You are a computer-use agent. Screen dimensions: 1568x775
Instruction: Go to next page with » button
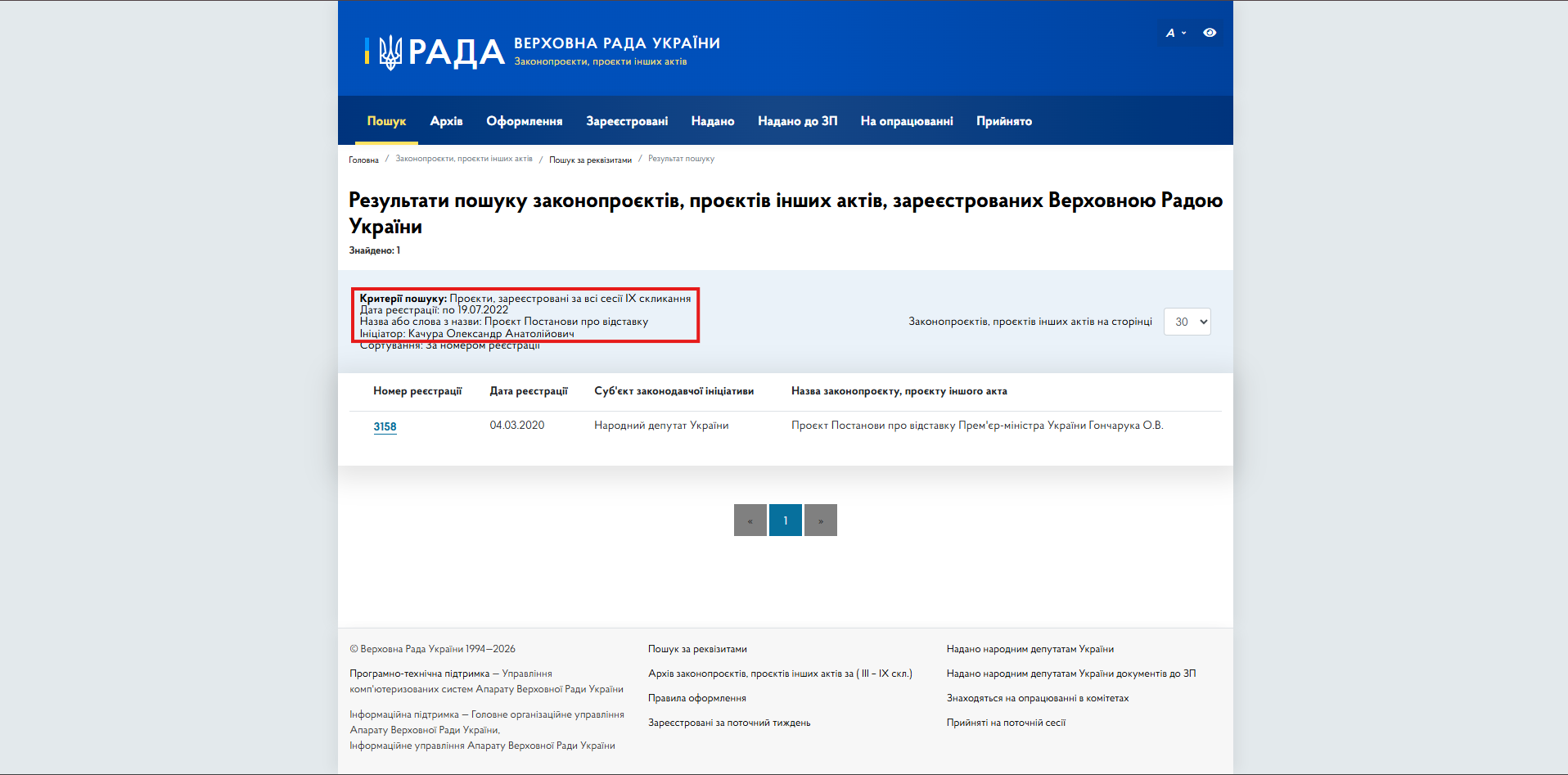(821, 520)
